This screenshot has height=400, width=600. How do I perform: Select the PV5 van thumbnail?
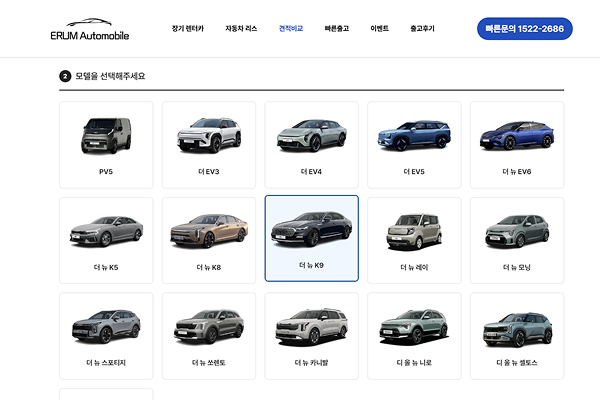click(x=106, y=136)
